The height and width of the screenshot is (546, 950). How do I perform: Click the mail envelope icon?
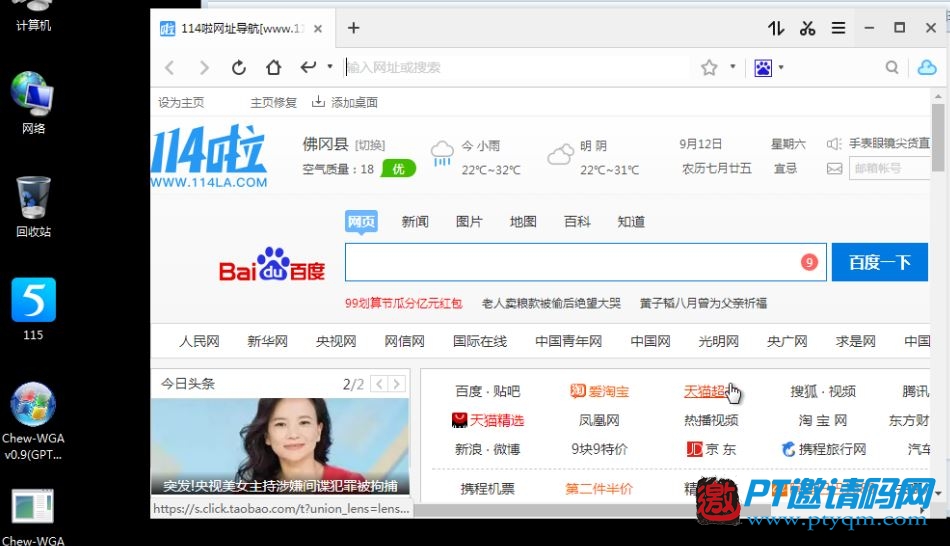click(834, 168)
